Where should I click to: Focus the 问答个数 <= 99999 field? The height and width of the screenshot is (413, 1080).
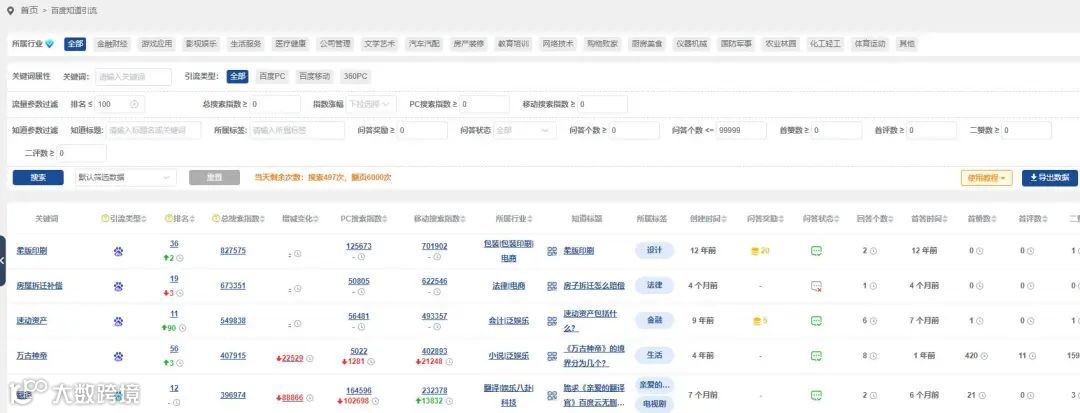click(740, 130)
